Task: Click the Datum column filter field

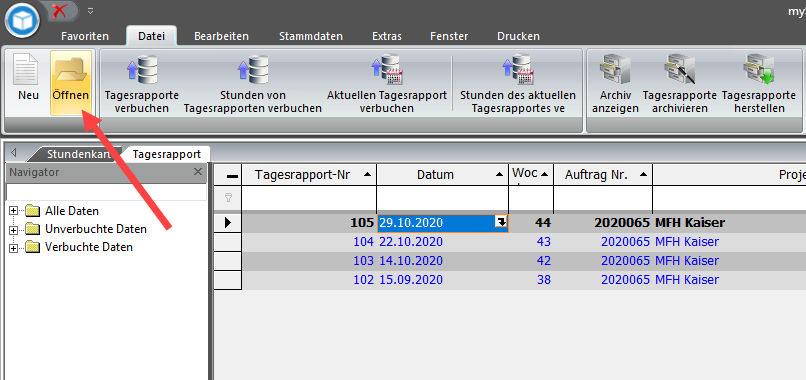Action: [x=443, y=197]
